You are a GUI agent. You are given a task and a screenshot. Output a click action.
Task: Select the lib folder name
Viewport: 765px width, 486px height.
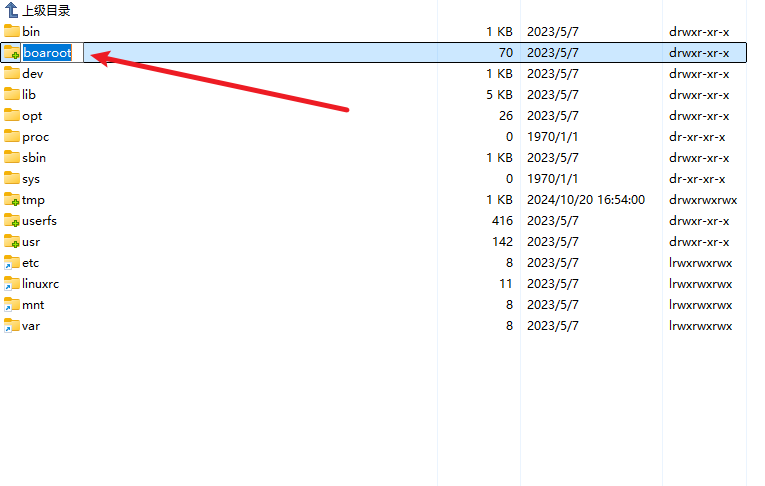[x=29, y=94]
